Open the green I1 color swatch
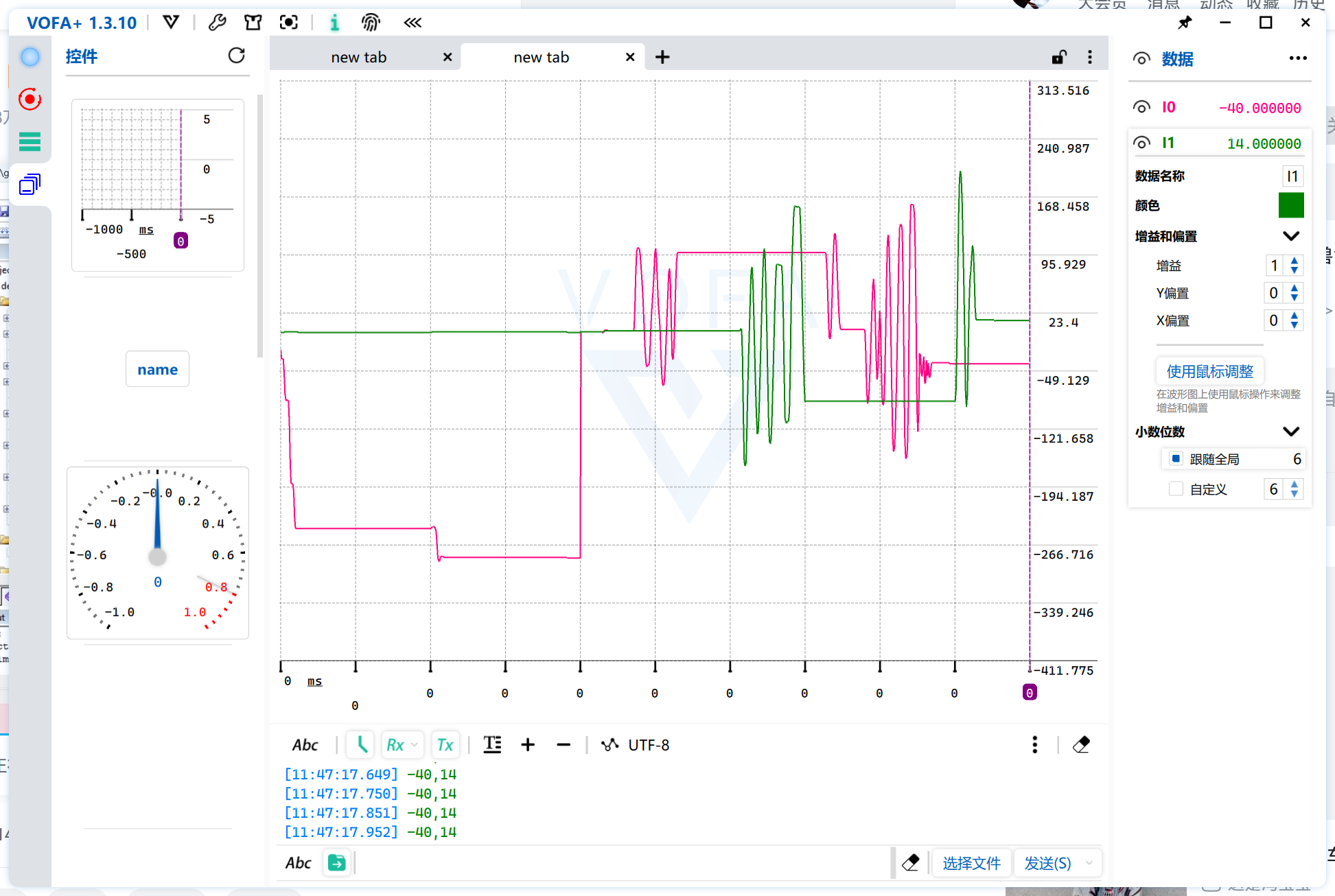Image resolution: width=1335 pixels, height=896 pixels. (1291, 205)
